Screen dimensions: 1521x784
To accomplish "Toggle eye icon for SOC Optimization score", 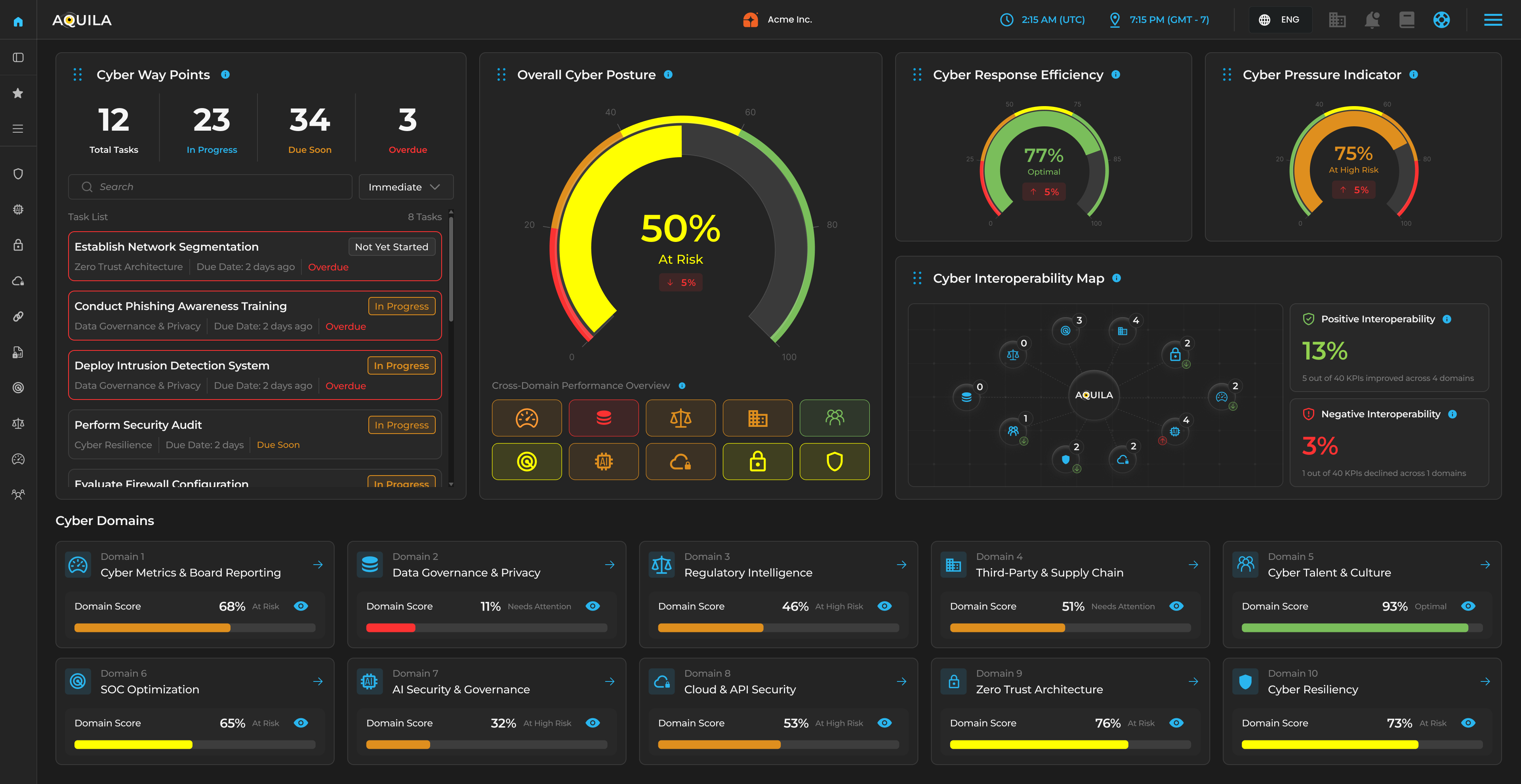I will coord(301,723).
